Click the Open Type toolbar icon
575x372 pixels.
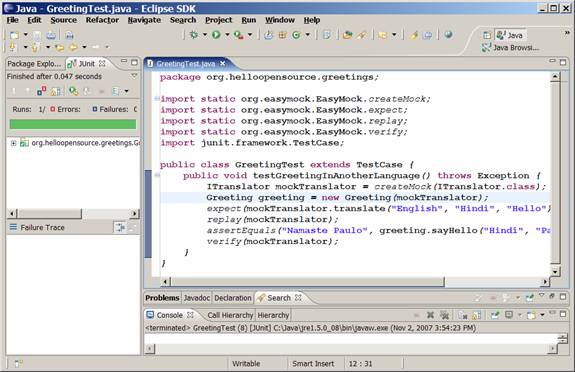tap(347, 35)
